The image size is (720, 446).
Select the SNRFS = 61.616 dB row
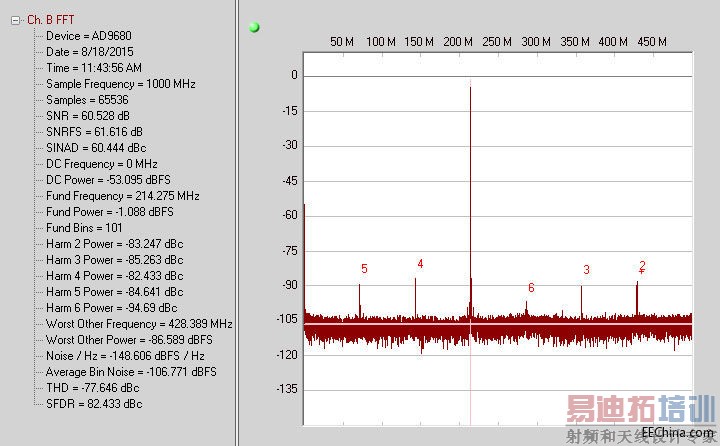point(94,132)
